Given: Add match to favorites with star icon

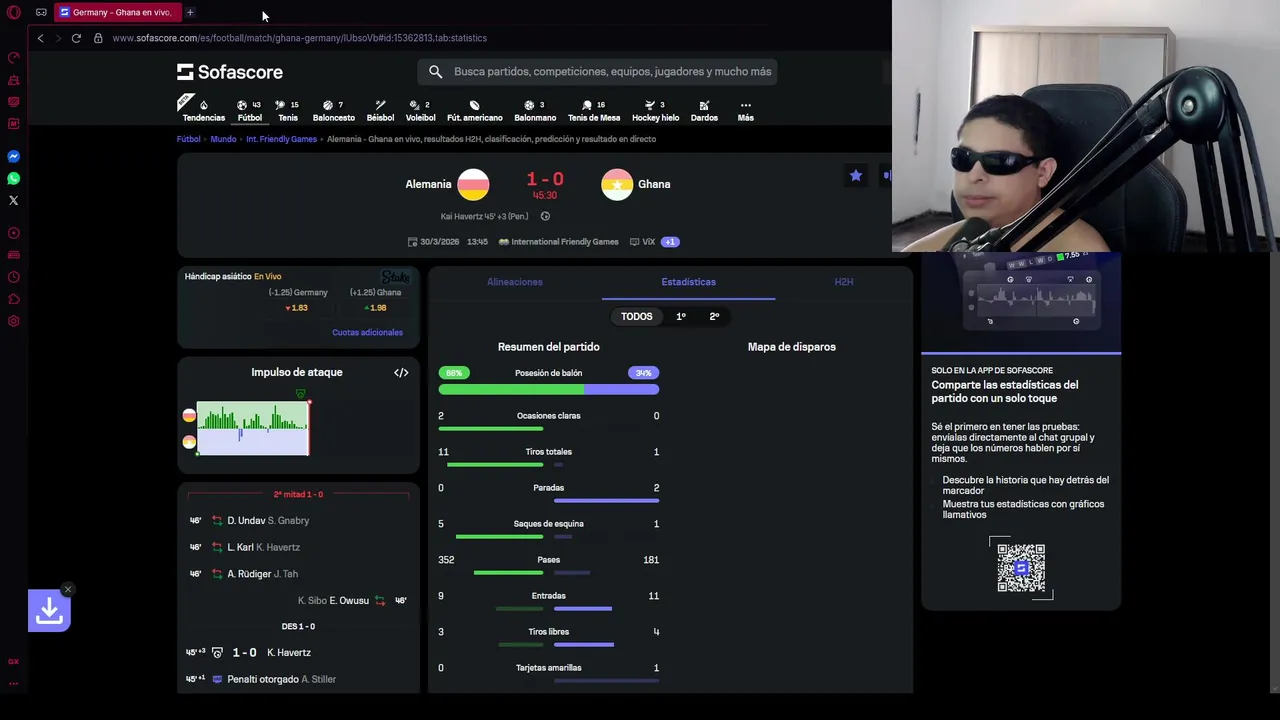Looking at the screenshot, I should 856,176.
